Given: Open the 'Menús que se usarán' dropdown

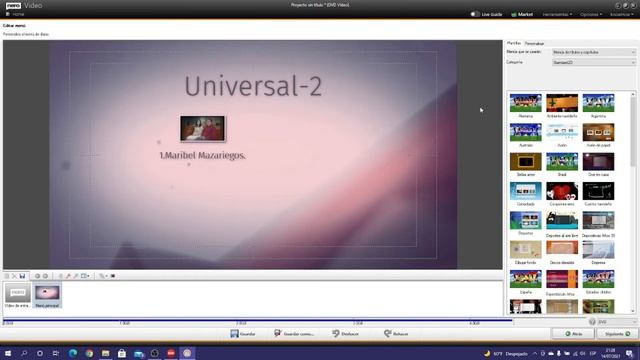Looking at the screenshot, I should (594, 52).
